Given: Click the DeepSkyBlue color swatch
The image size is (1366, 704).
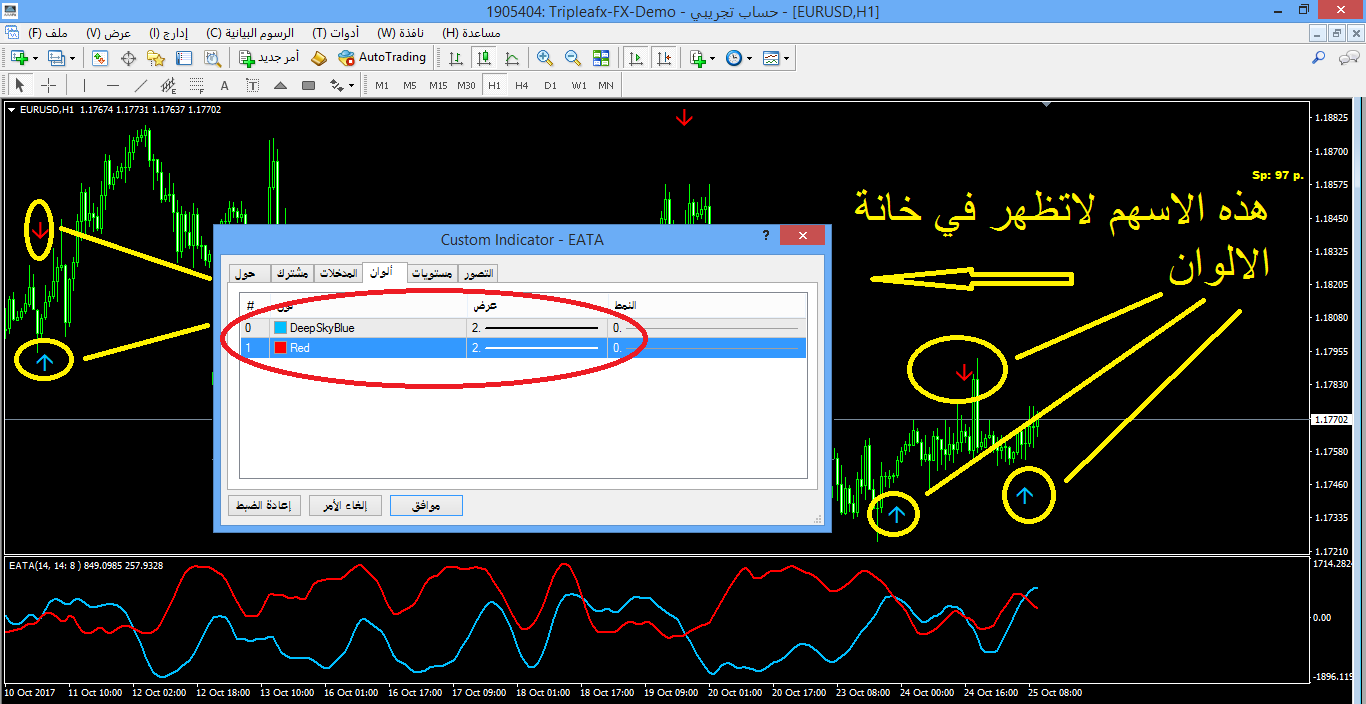Looking at the screenshot, I should [x=280, y=327].
